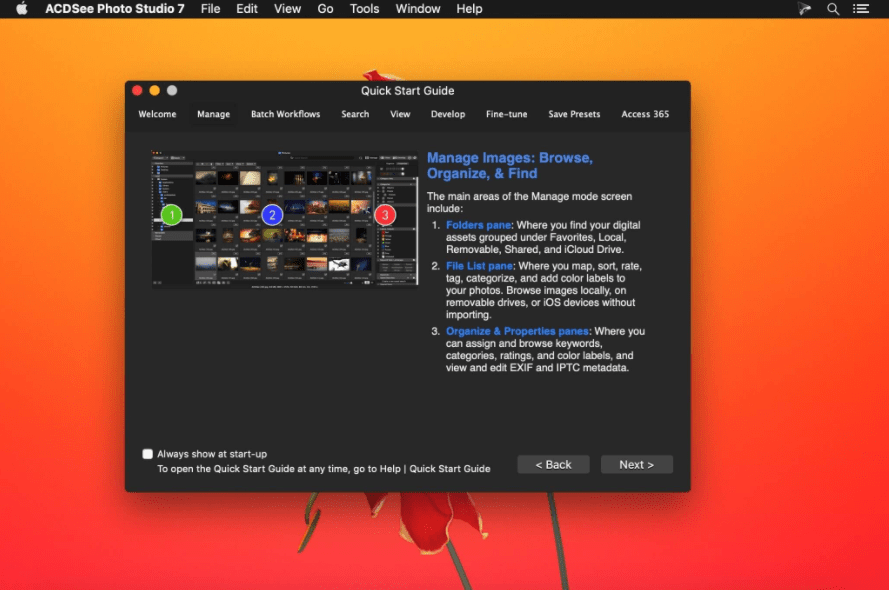Click the cursor tool icon in the menu bar
889x590 pixels.
tap(805, 9)
